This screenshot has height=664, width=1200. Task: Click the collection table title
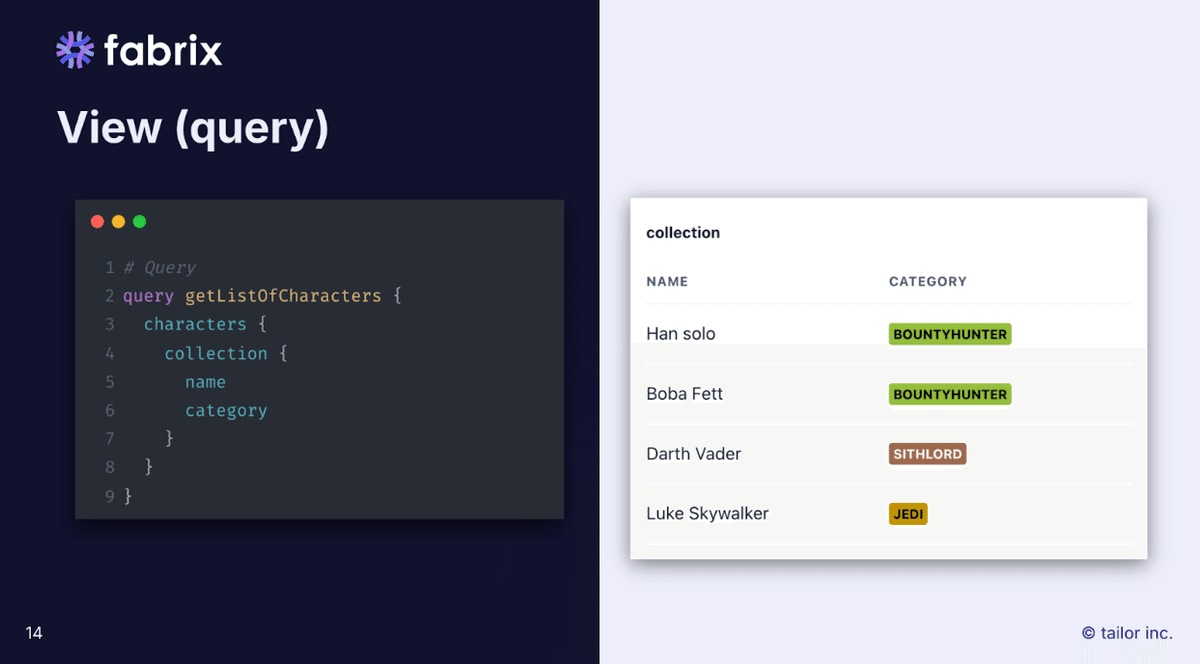[683, 233]
